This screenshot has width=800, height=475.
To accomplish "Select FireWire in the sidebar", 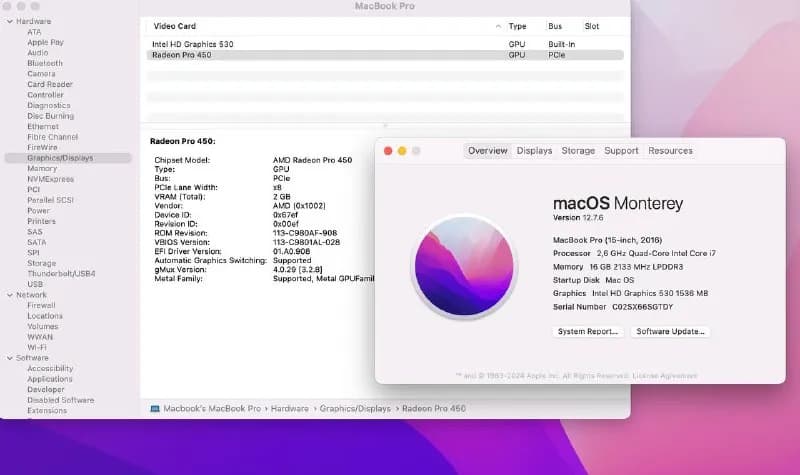I will tap(42, 147).
